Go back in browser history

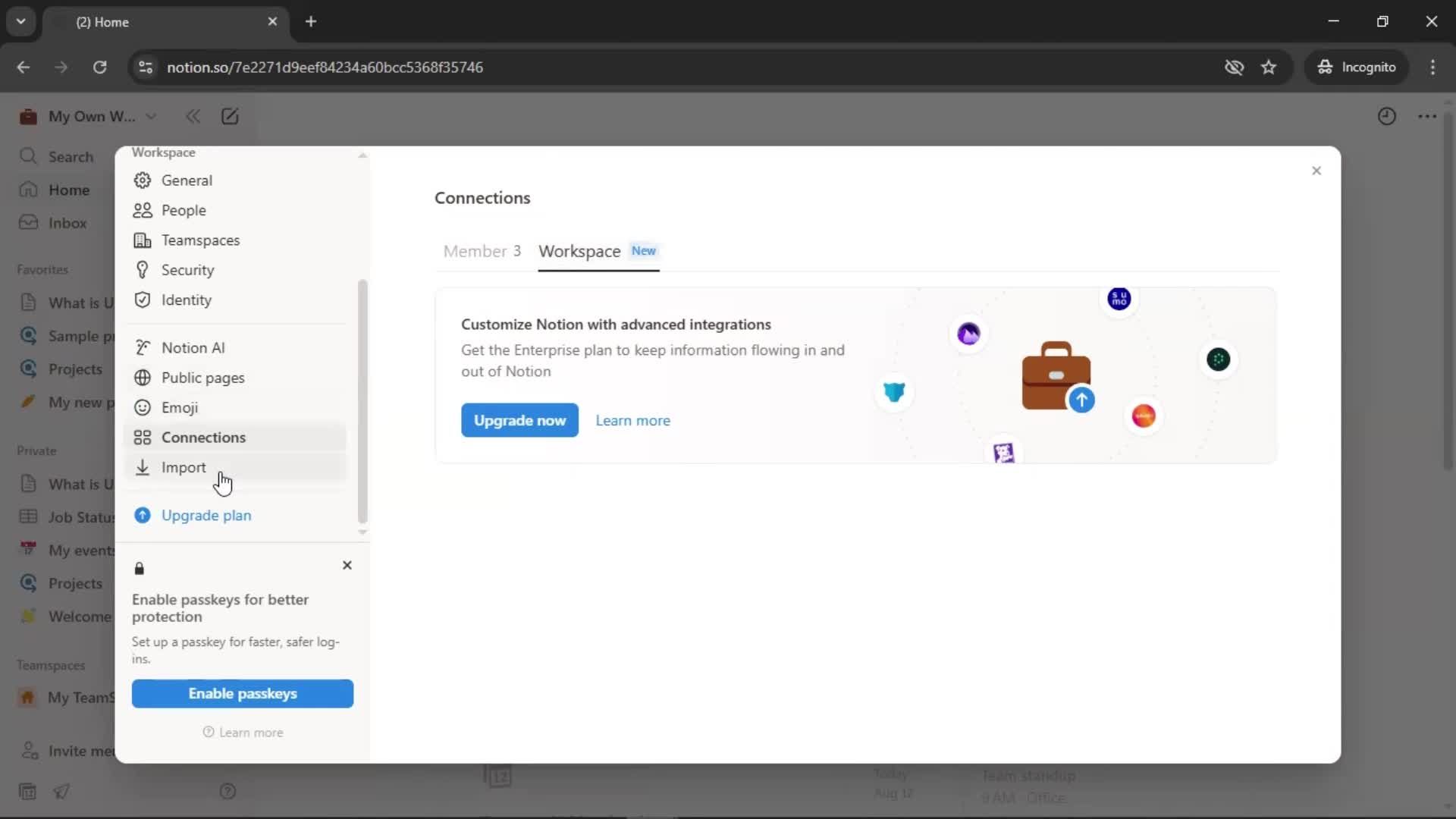tap(24, 67)
